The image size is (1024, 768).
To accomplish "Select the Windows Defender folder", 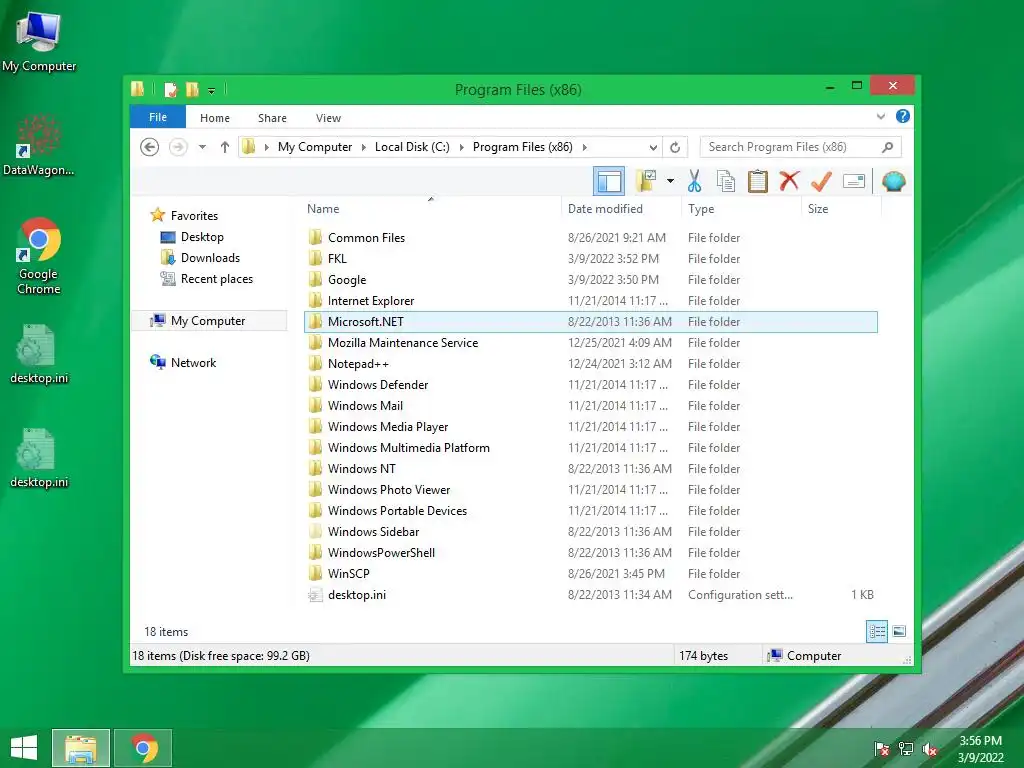I will tap(591, 385).
